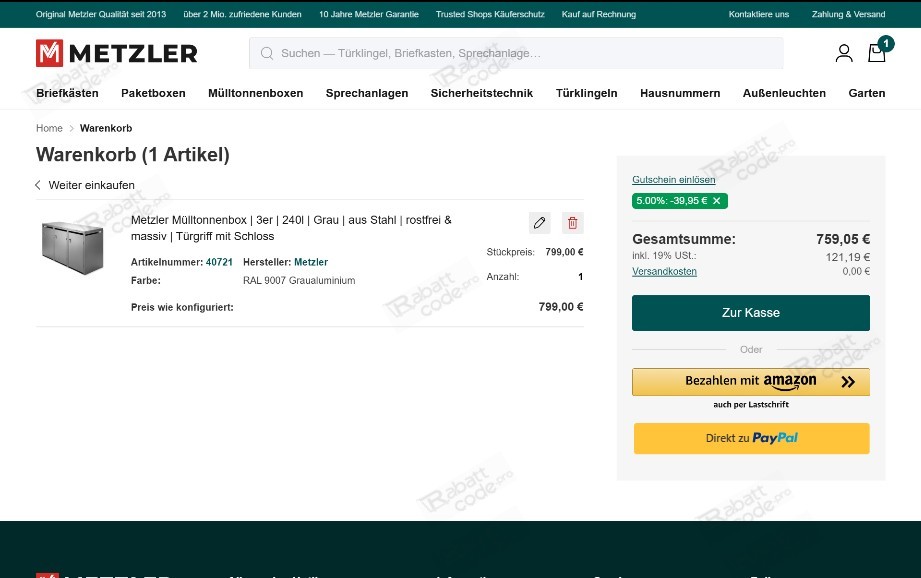Go to Home breadcrumb
This screenshot has width=921, height=578.
click(x=49, y=128)
